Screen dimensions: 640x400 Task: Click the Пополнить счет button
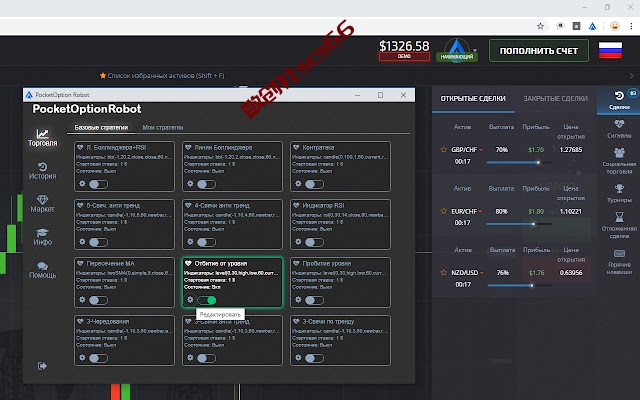[x=539, y=51]
